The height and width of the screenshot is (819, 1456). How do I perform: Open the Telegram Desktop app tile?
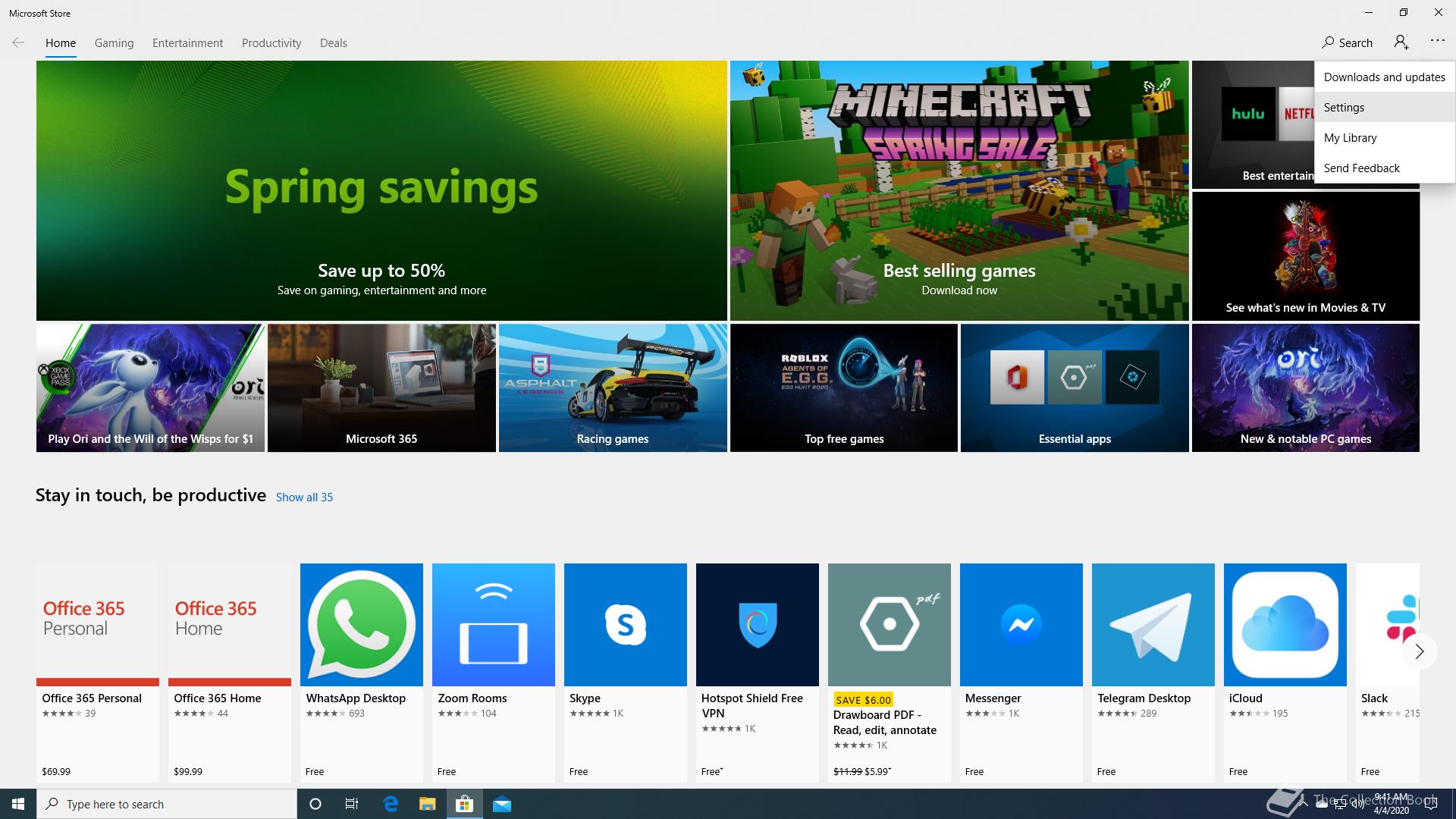click(1153, 672)
